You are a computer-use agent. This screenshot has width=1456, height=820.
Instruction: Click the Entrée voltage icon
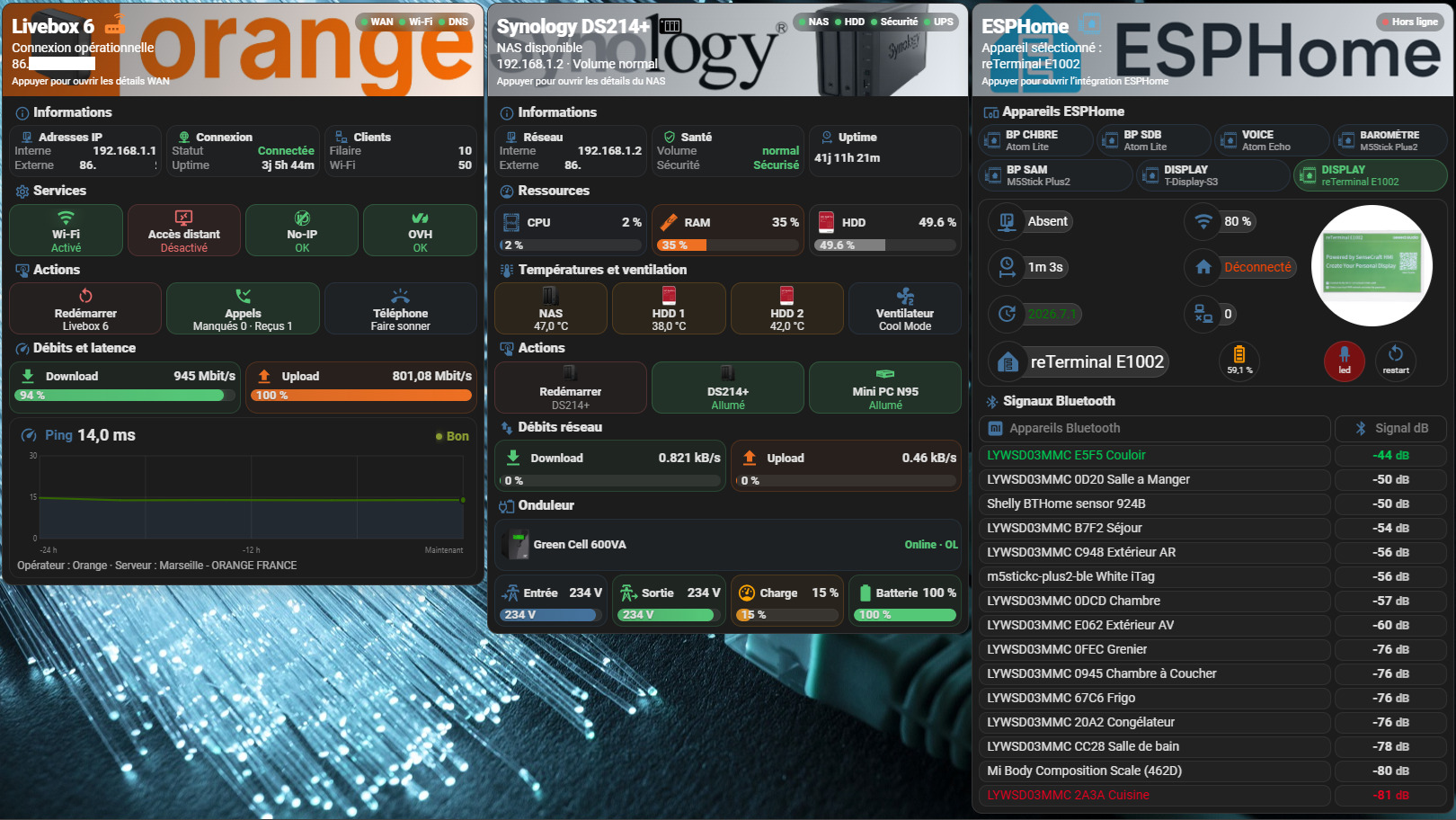click(510, 593)
